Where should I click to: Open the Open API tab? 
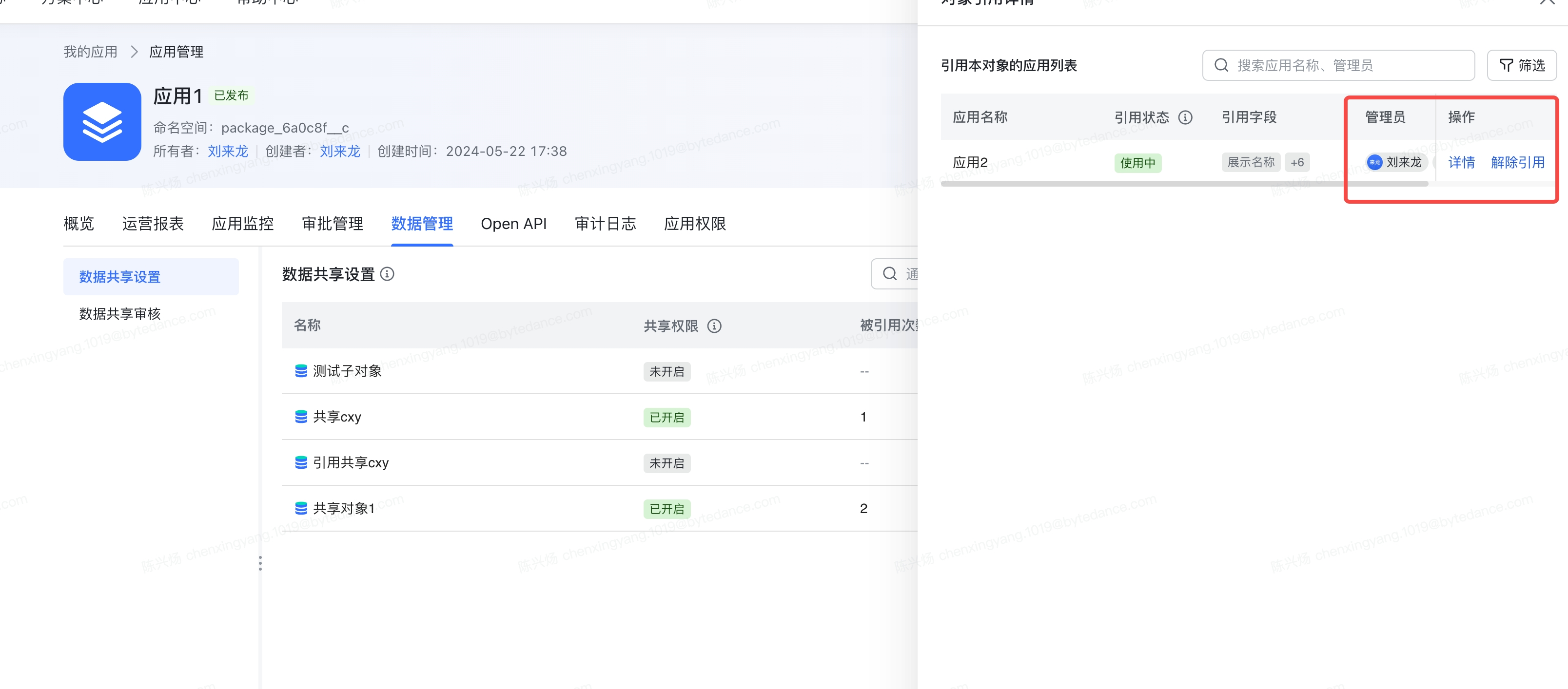514,224
